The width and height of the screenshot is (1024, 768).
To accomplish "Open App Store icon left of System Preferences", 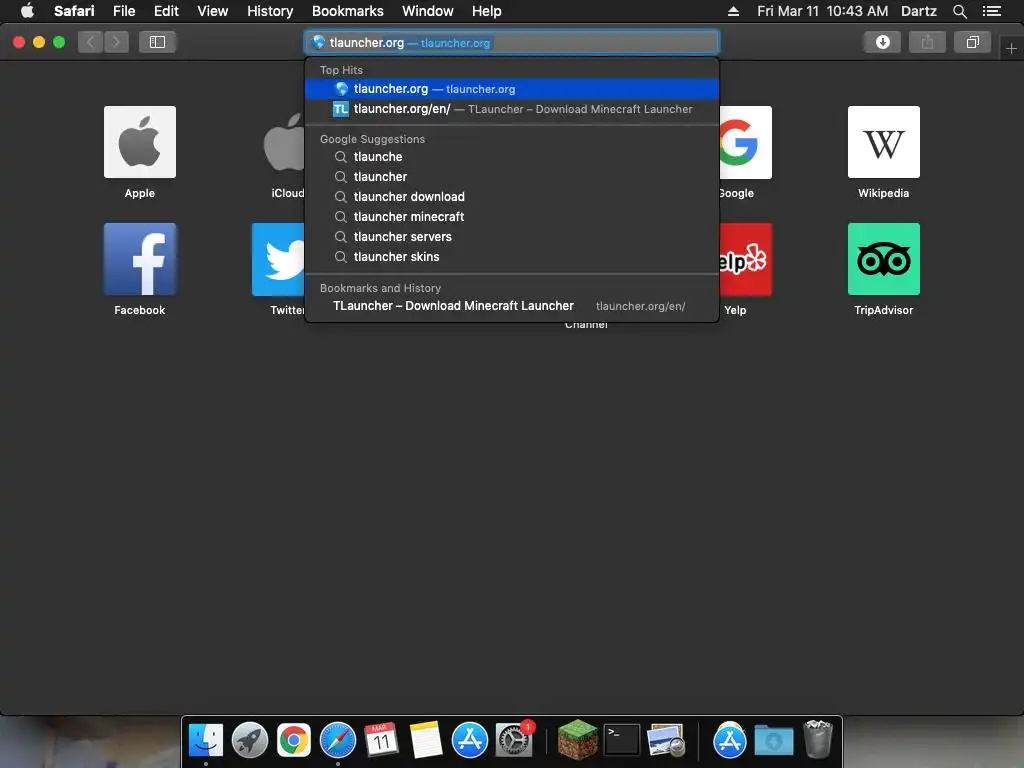I will (470, 740).
